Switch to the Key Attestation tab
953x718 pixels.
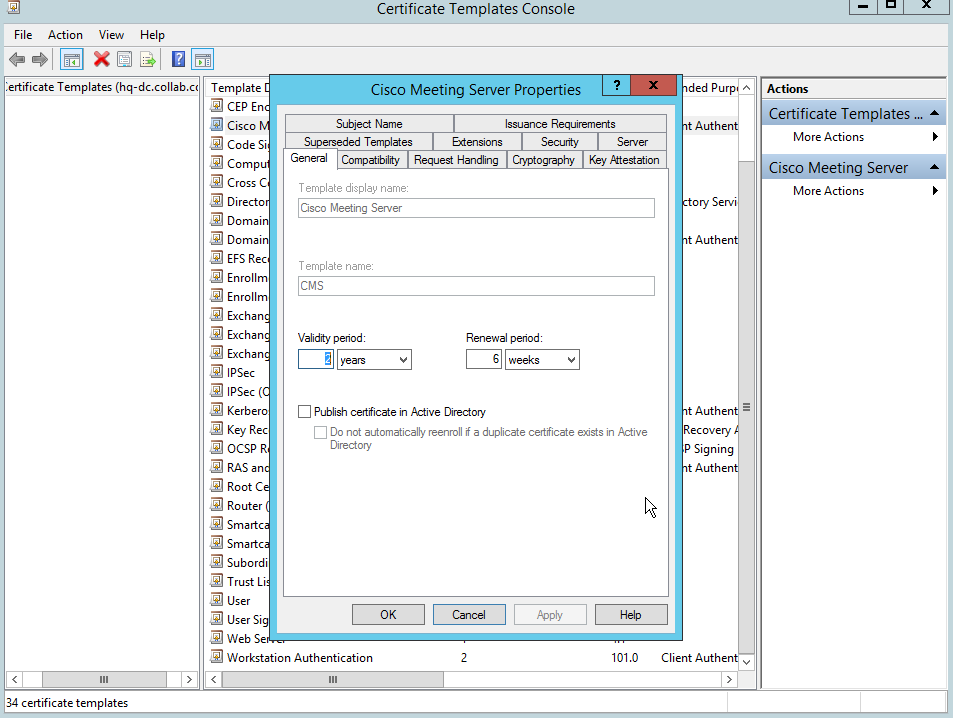tap(624, 160)
